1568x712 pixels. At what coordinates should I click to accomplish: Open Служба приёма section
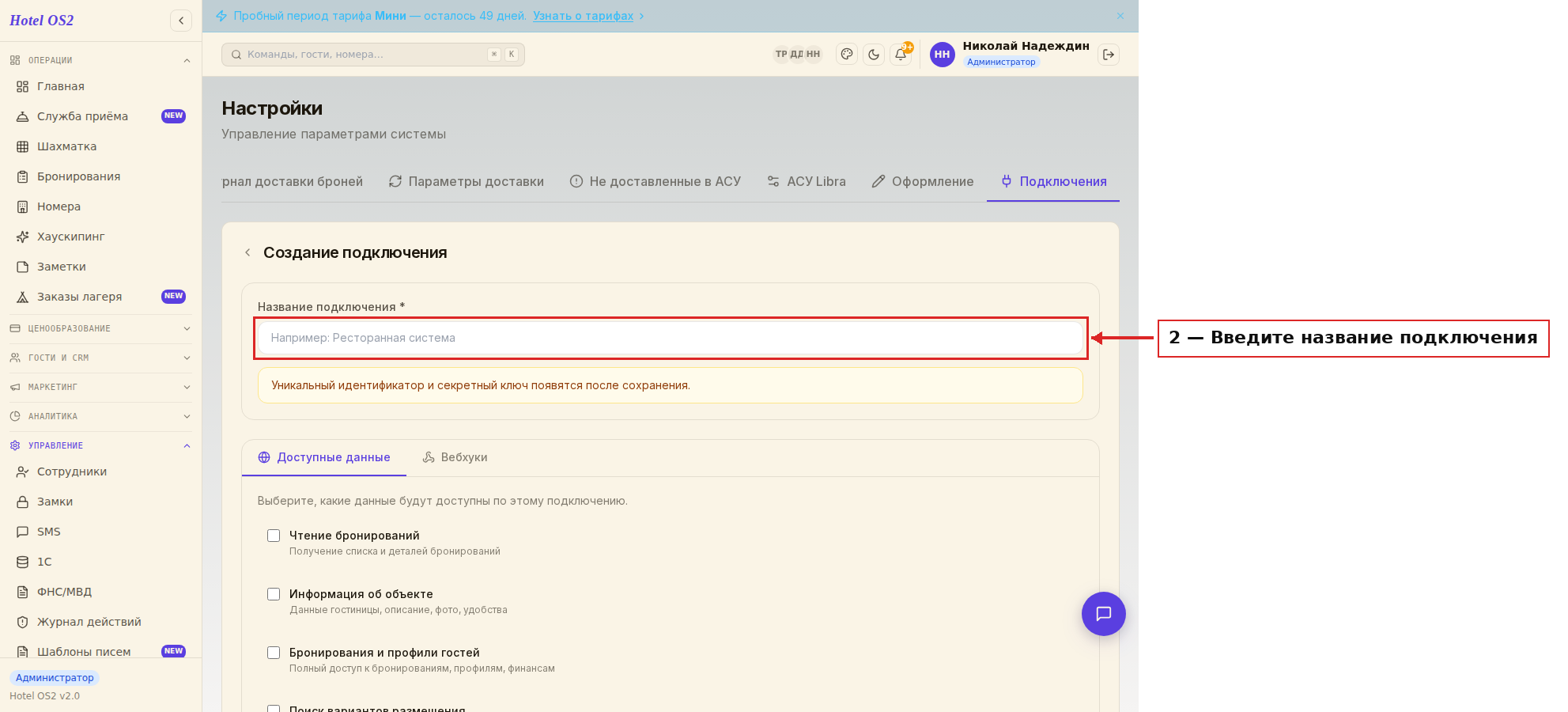(100, 116)
